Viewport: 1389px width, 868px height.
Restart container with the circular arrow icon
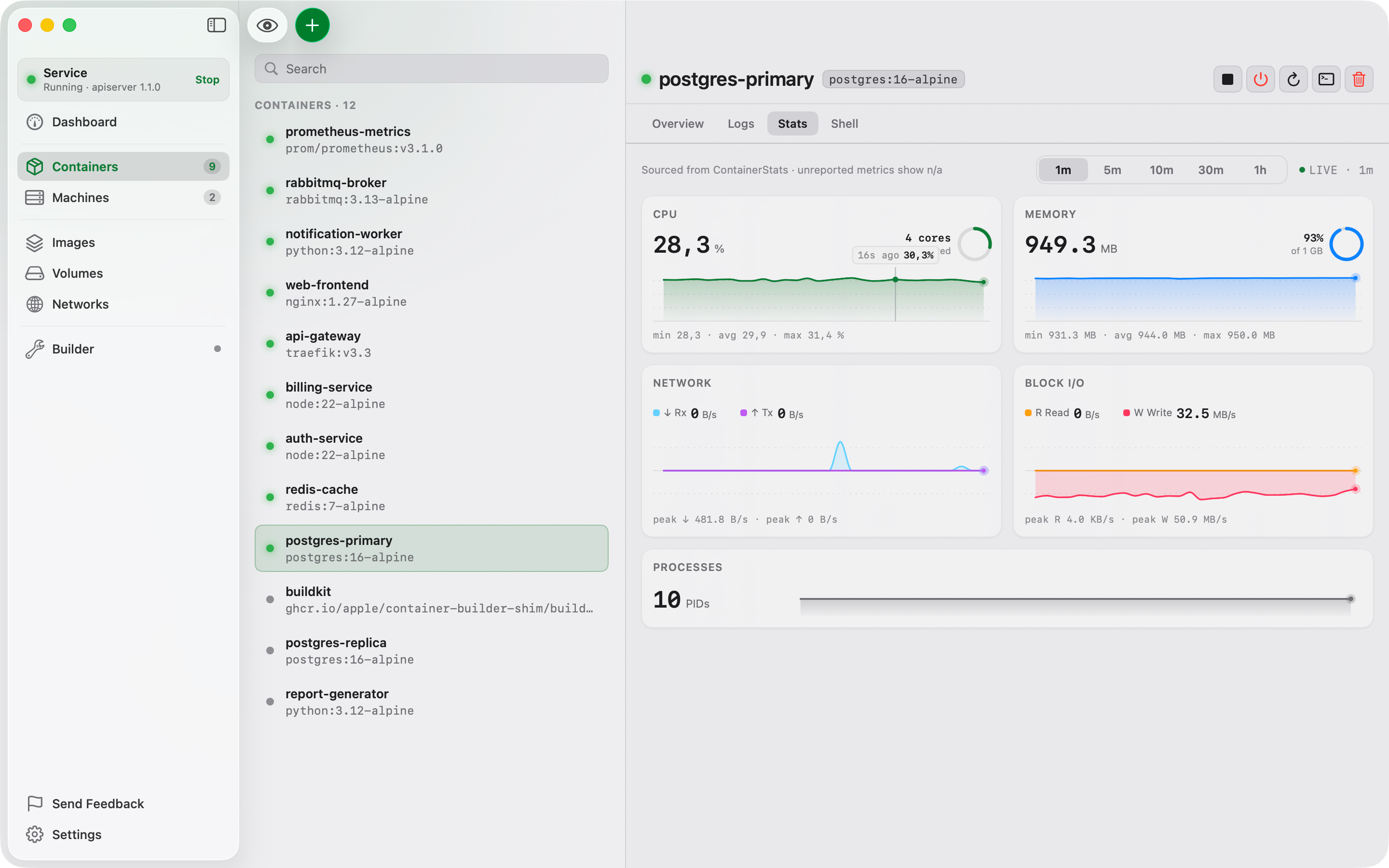(1293, 79)
